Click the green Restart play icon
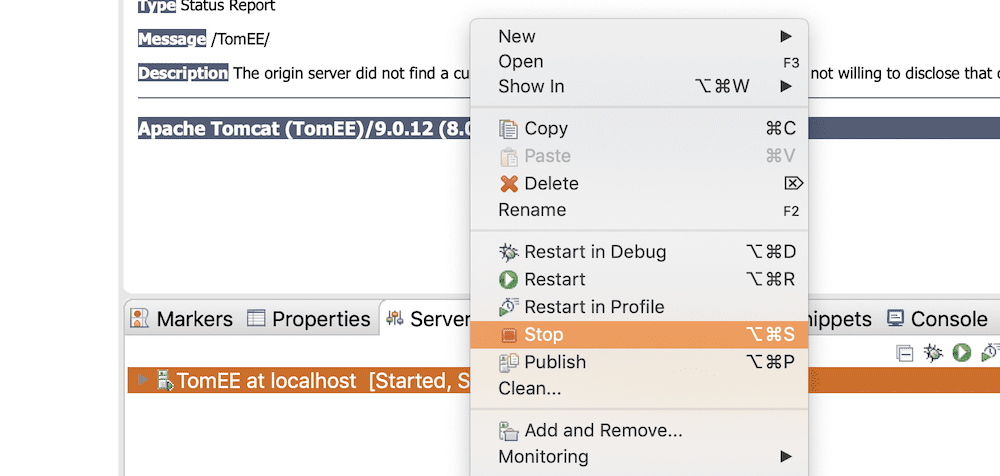 (508, 279)
